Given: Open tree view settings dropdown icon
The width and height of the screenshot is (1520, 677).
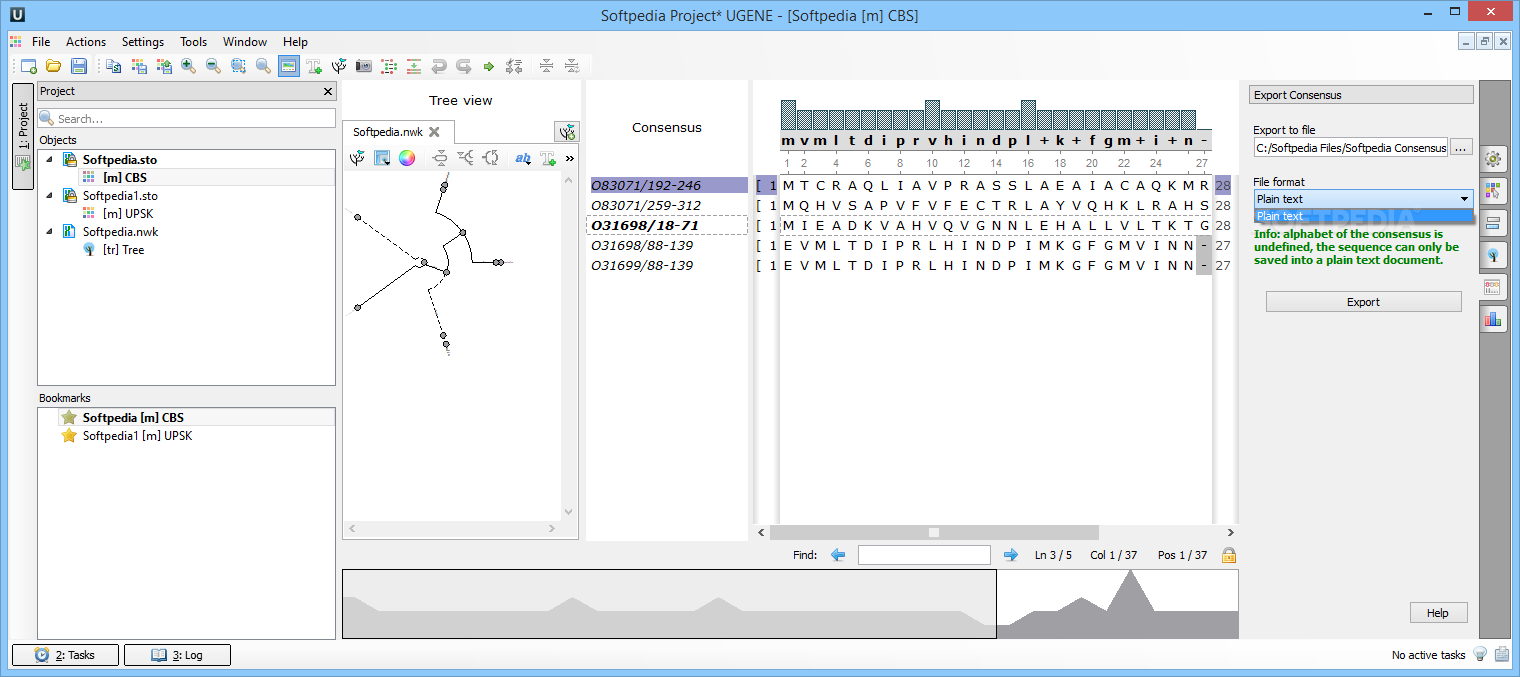Looking at the screenshot, I should pyautogui.click(x=382, y=158).
